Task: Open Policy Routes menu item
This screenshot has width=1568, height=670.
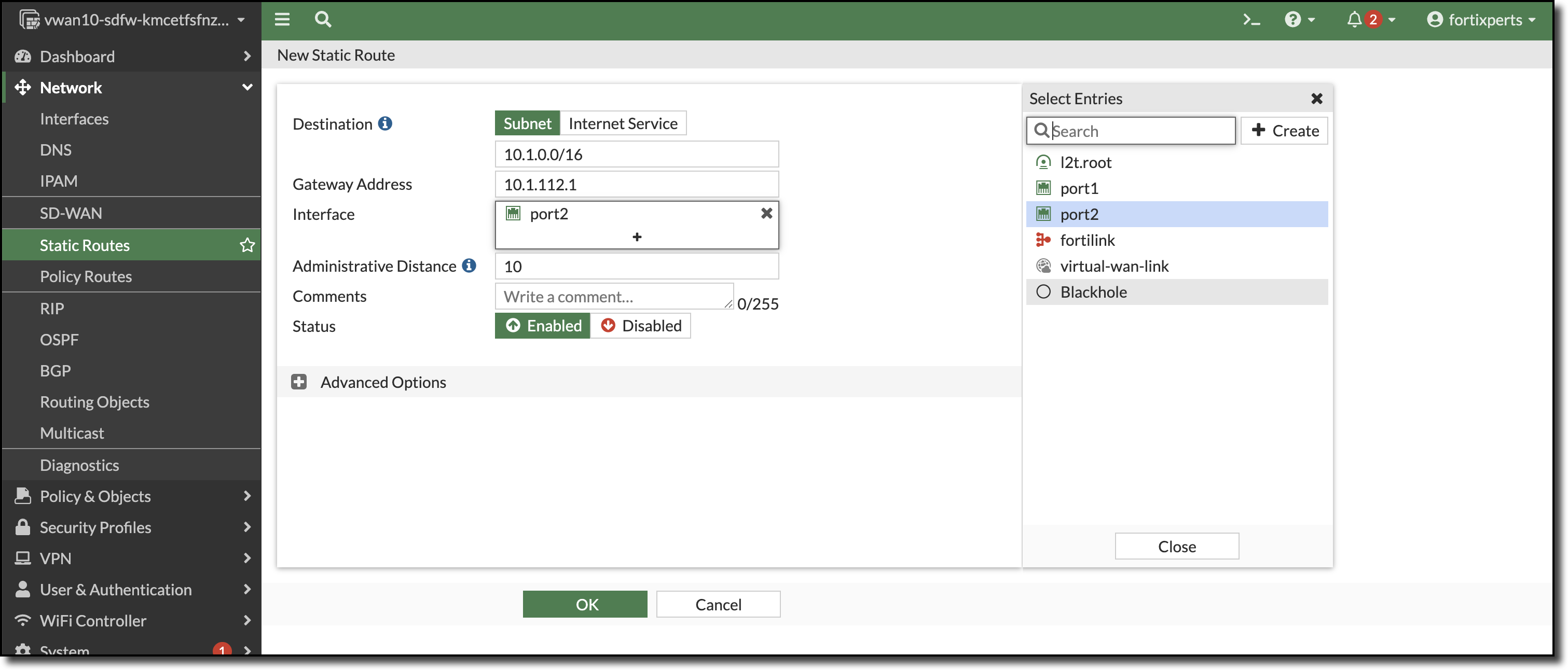Action: [x=86, y=276]
